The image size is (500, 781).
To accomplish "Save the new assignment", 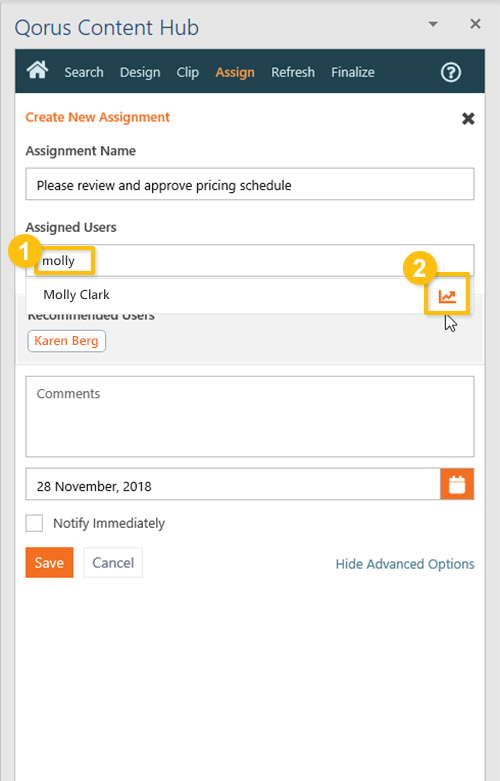I will [49, 562].
